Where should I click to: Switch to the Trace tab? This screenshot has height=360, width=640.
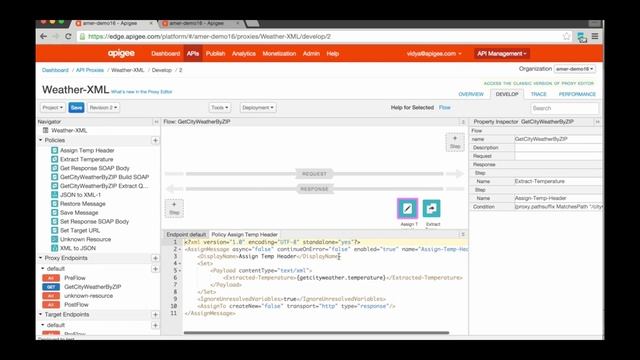[538, 94]
